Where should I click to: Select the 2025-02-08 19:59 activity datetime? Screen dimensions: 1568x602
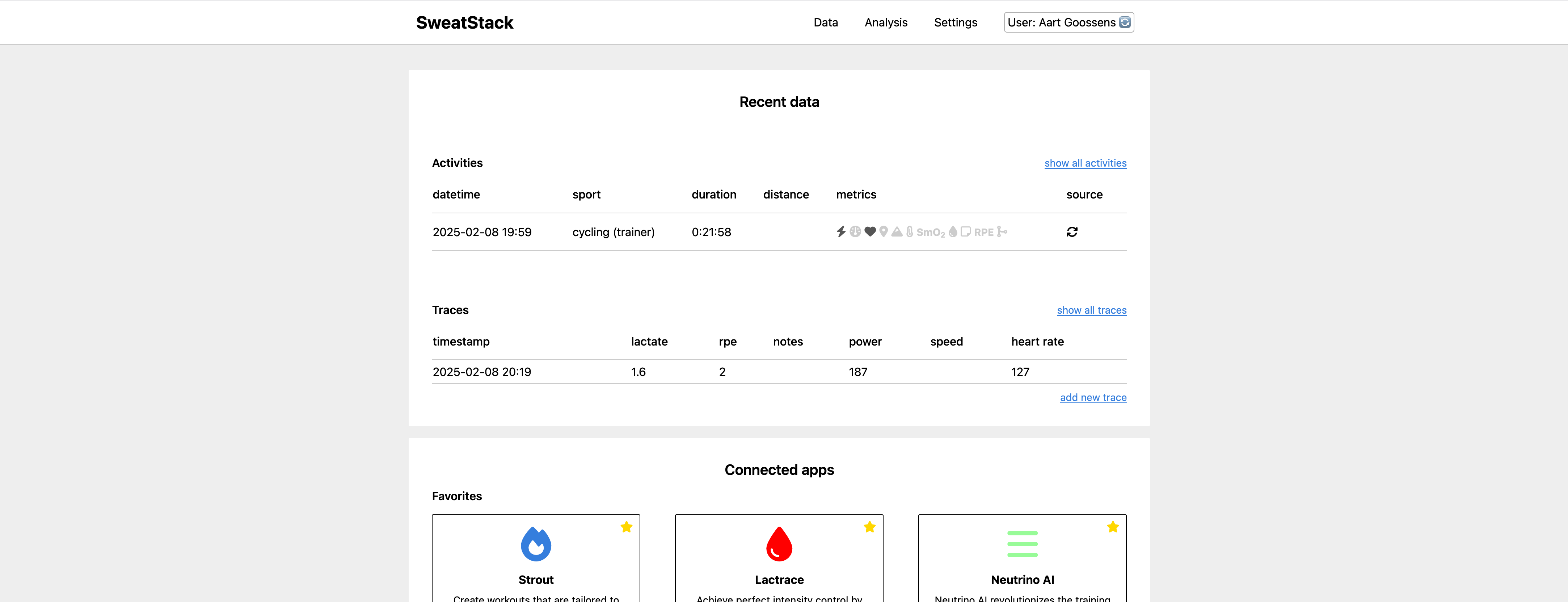pos(482,232)
